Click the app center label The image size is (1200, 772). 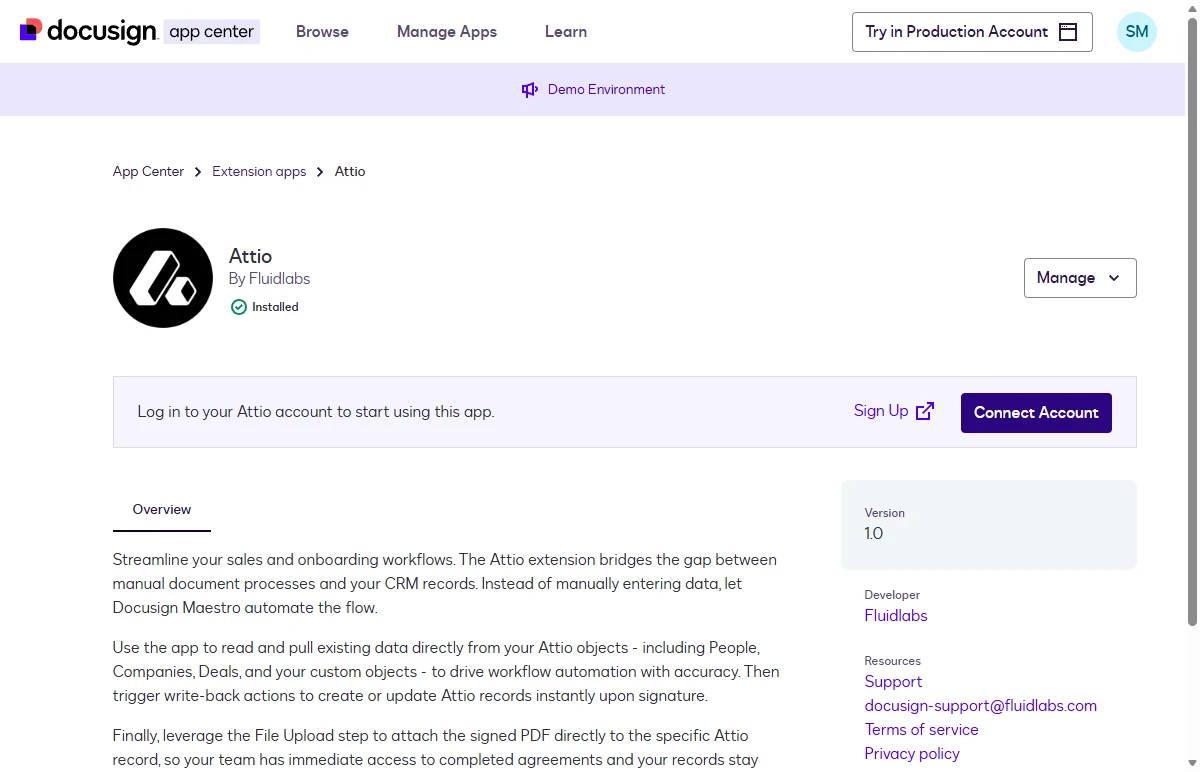pyautogui.click(x=212, y=32)
